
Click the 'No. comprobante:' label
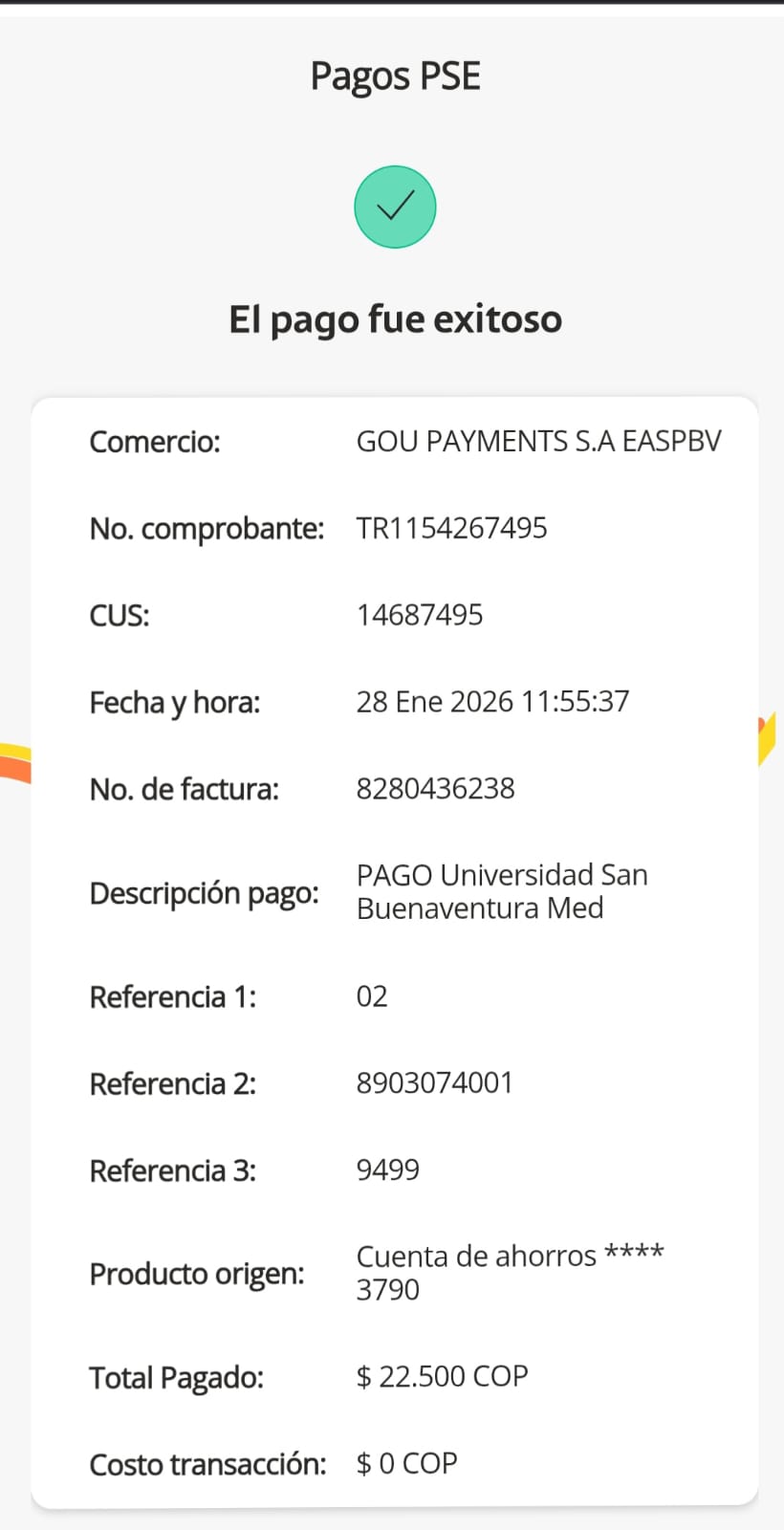[207, 529]
